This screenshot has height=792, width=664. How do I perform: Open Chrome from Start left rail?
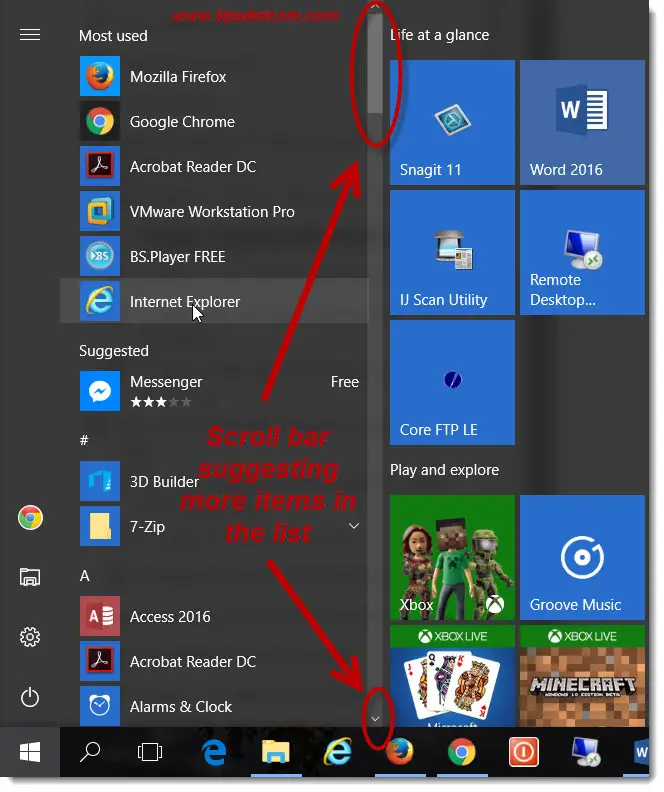30,518
